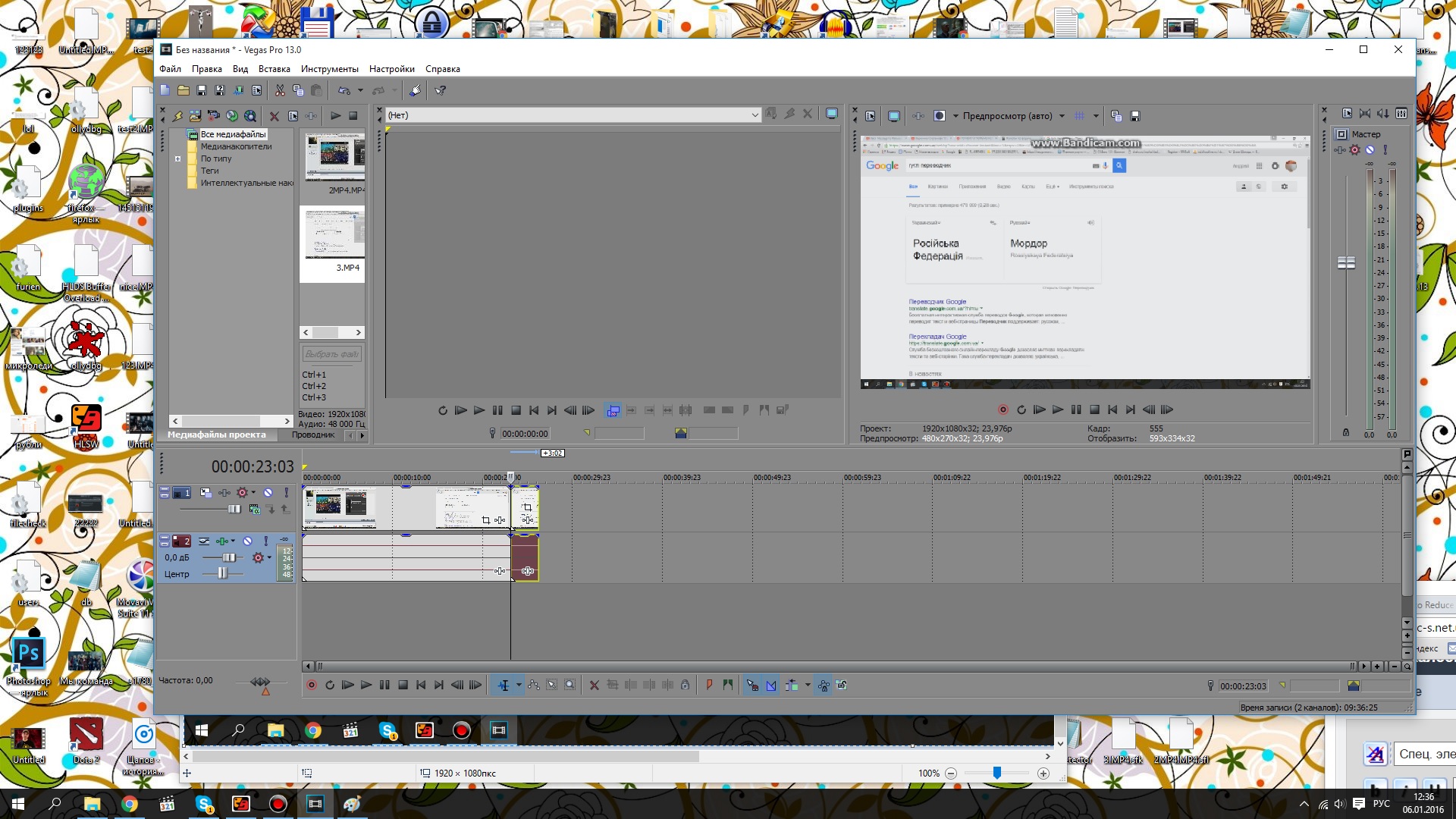Click Event Pan/Crop icon on selected video clip
The height and width of the screenshot is (819, 1456).
(x=527, y=507)
